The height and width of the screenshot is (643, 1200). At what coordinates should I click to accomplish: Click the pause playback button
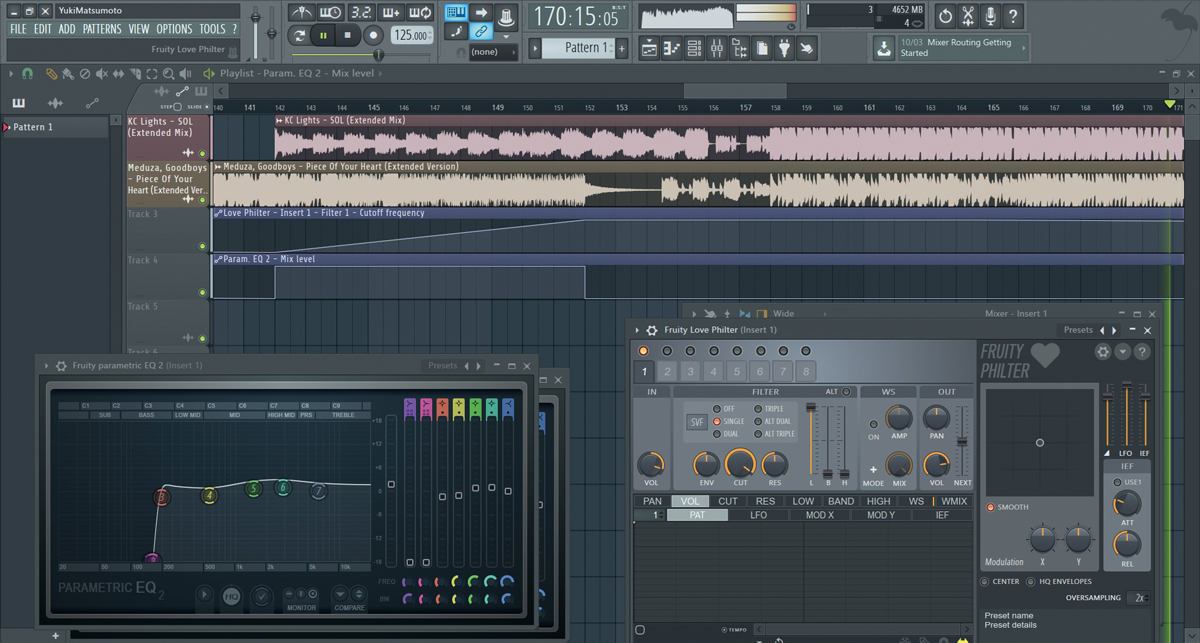323,35
